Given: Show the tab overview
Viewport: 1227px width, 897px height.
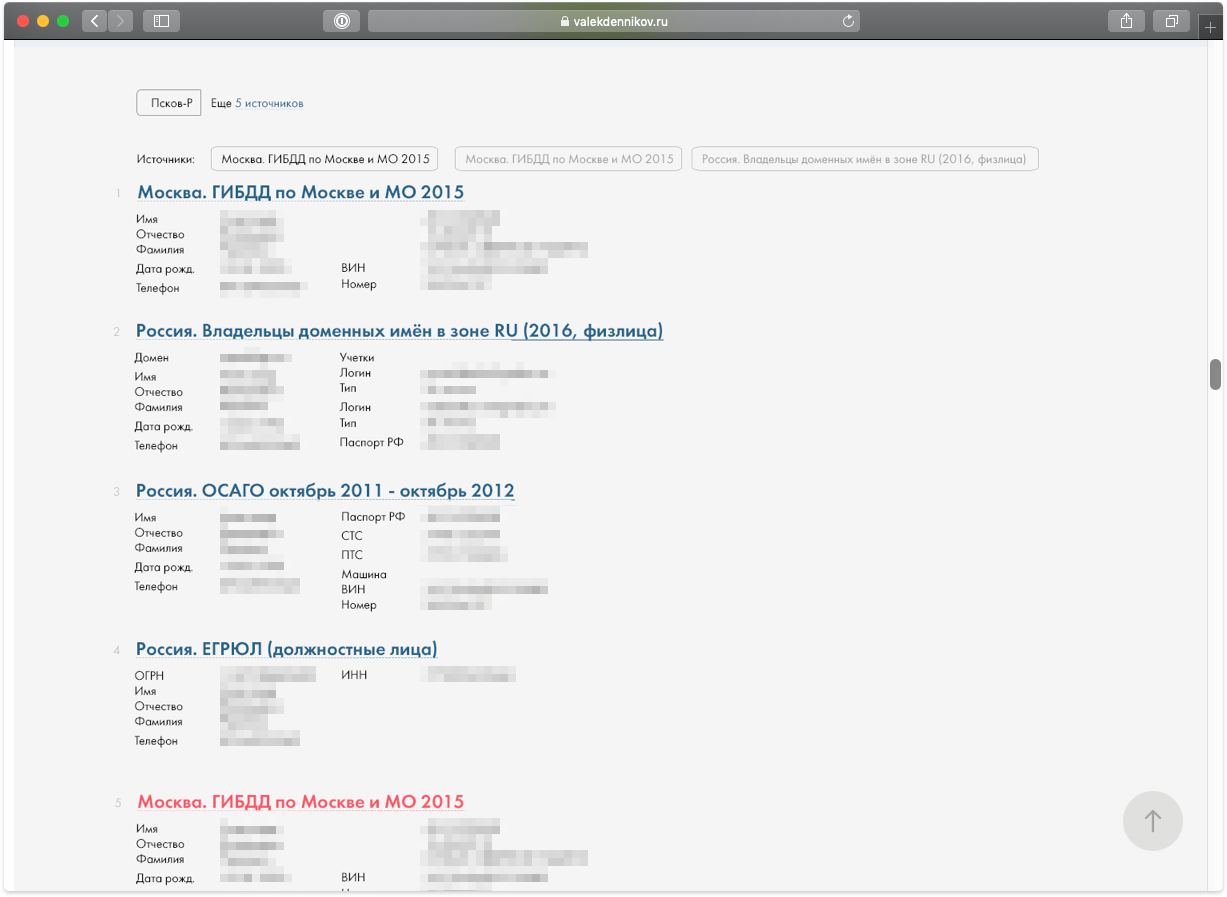Looking at the screenshot, I should pyautogui.click(x=1171, y=21).
